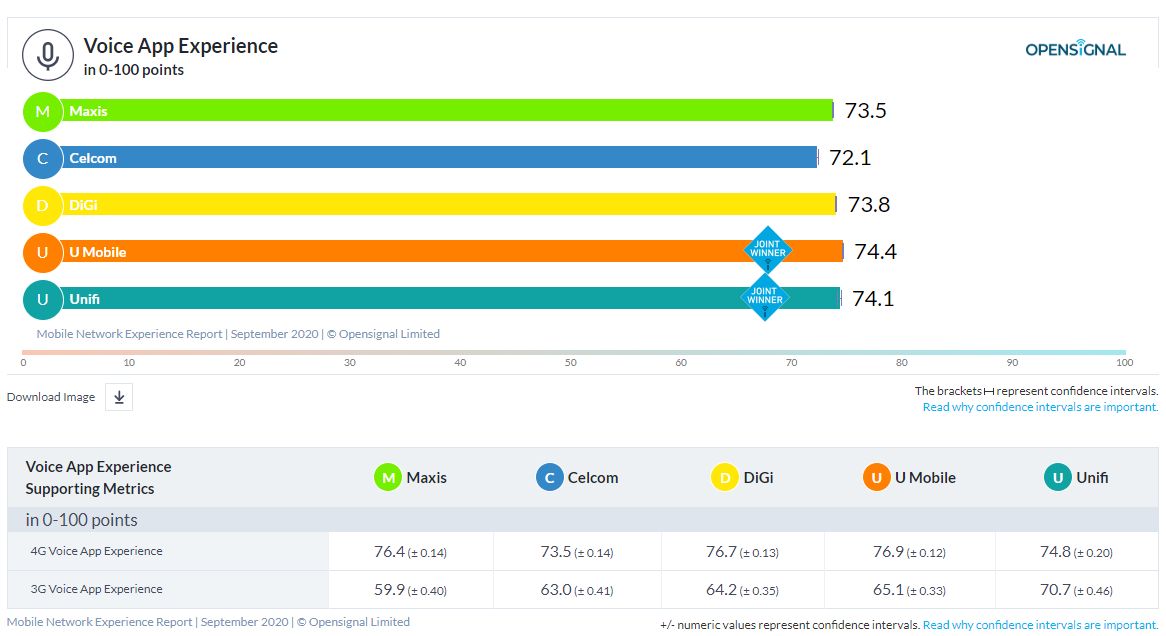Click the teal Unifi circle icon in chart
Viewport: 1166px width, 636px height.
coord(43,299)
